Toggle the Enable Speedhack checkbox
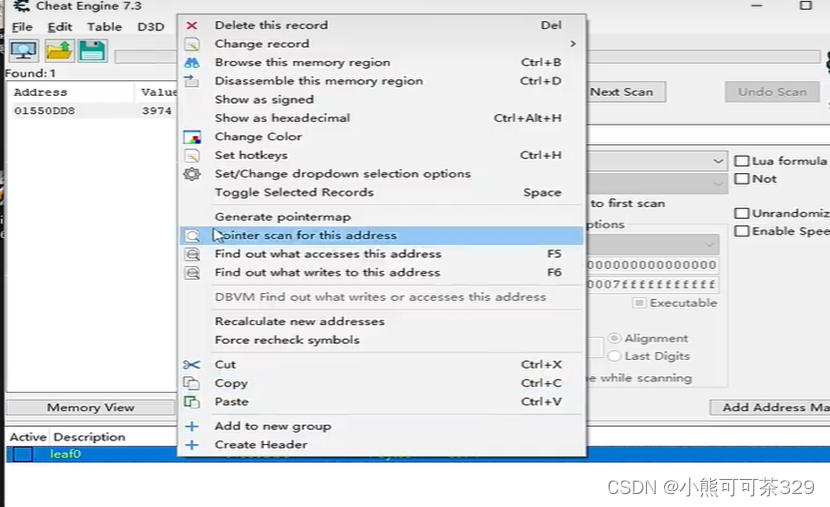830x507 pixels. coord(742,231)
